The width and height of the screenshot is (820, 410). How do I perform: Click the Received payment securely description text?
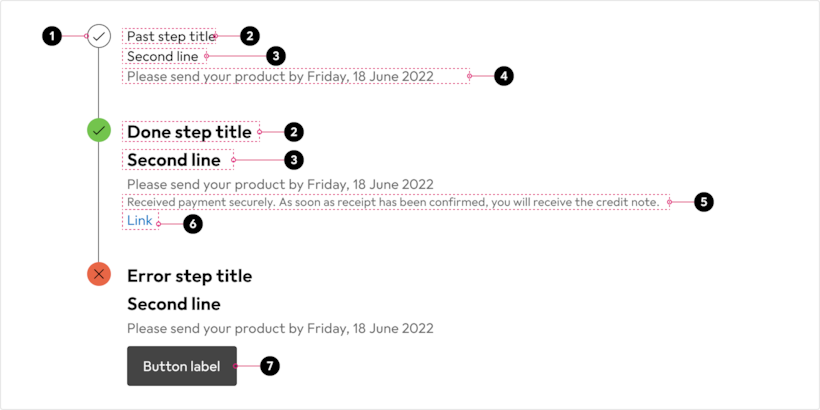[x=394, y=202]
